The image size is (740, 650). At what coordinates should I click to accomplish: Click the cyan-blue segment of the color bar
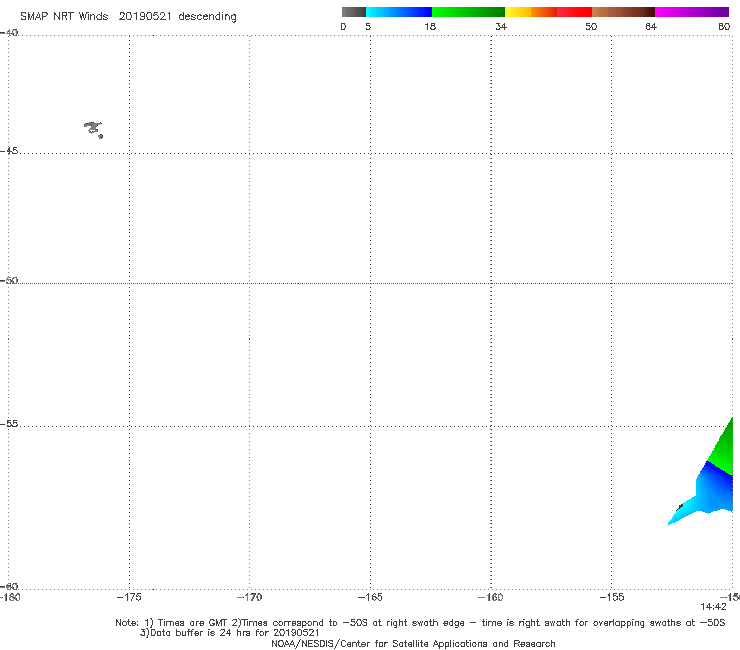pos(399,12)
